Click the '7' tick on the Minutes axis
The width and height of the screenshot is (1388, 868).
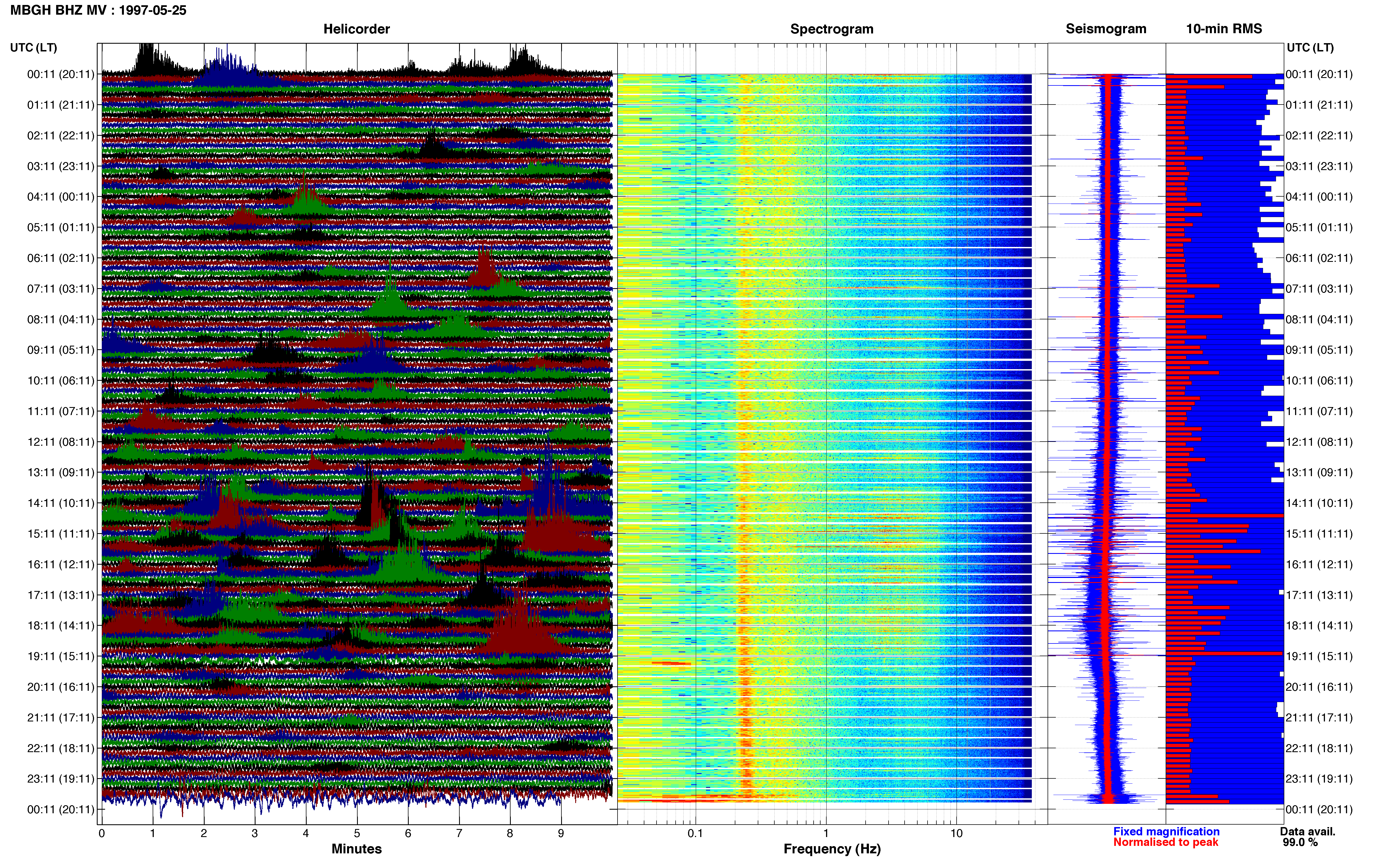tap(459, 833)
